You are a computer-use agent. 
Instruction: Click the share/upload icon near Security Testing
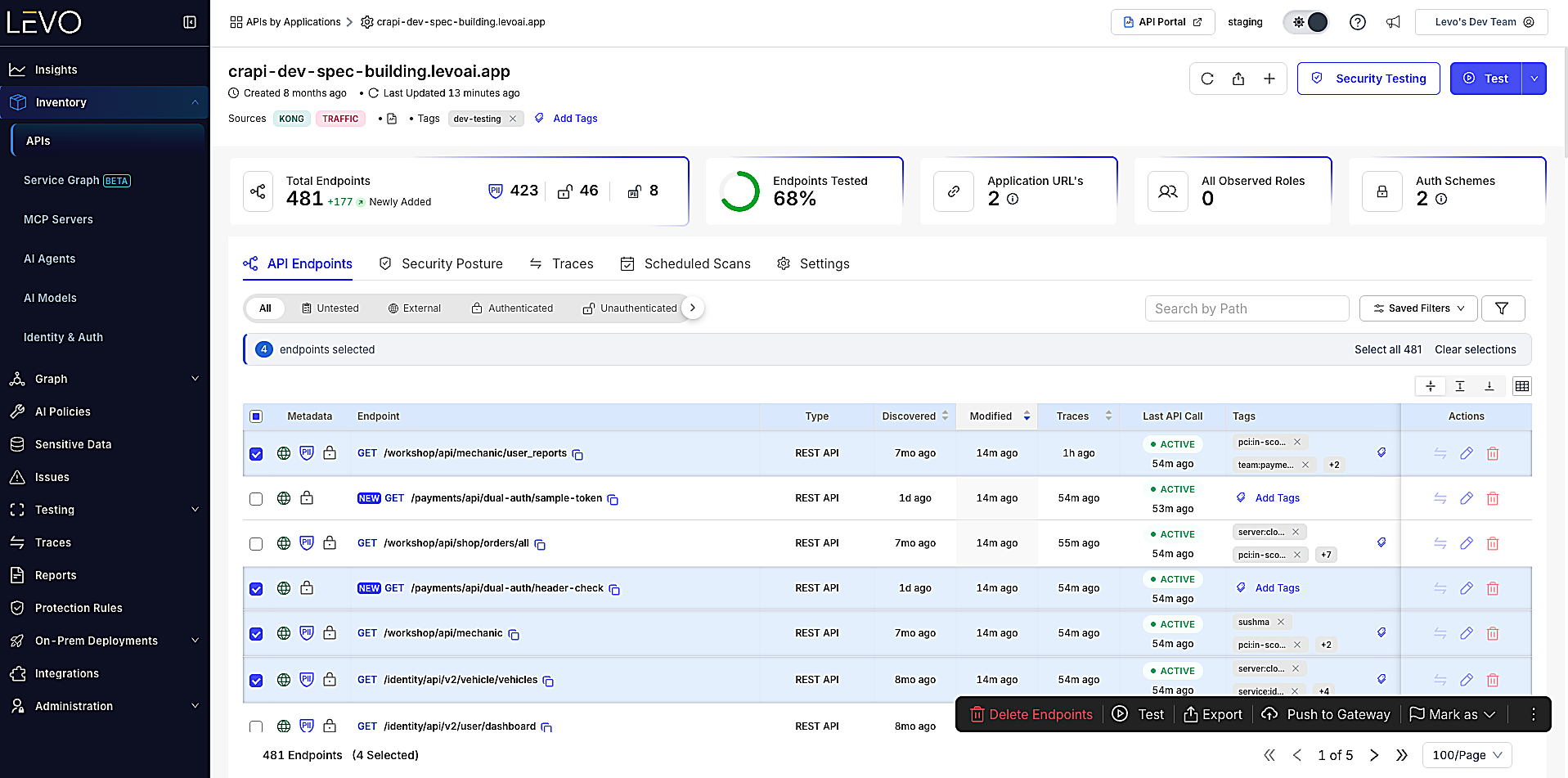[1238, 79]
